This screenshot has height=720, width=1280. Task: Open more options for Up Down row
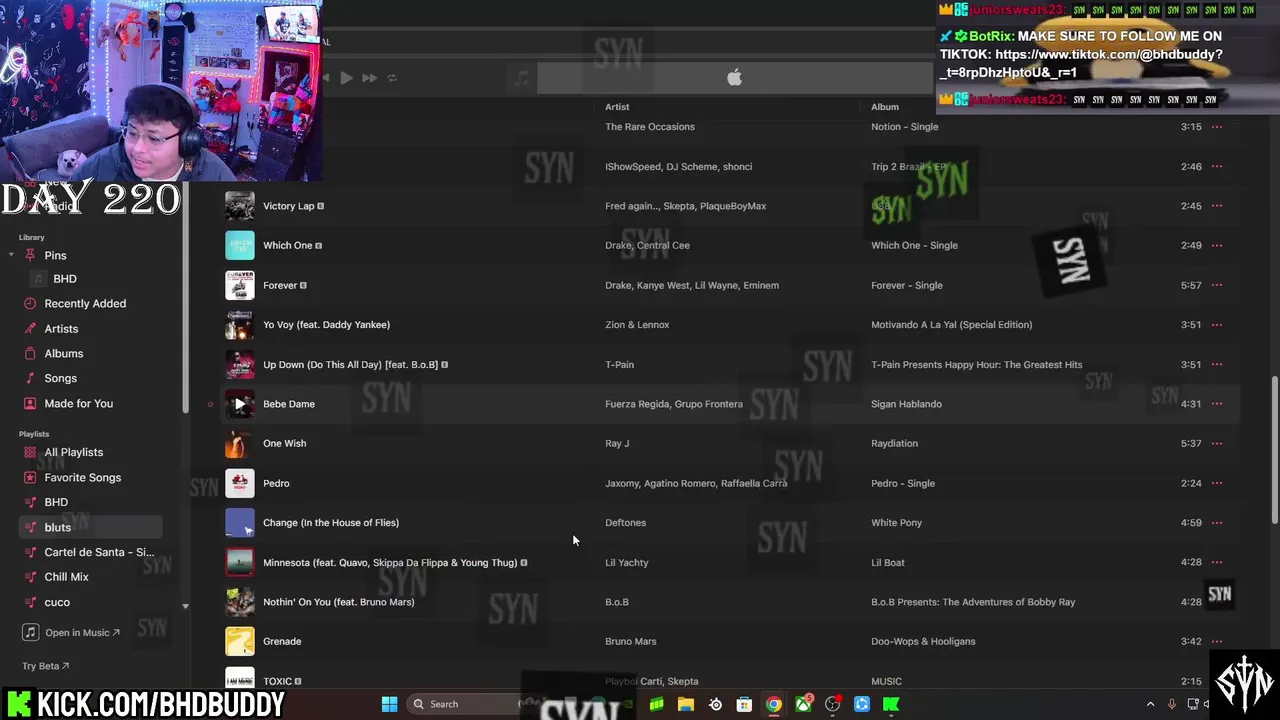[x=1217, y=364]
